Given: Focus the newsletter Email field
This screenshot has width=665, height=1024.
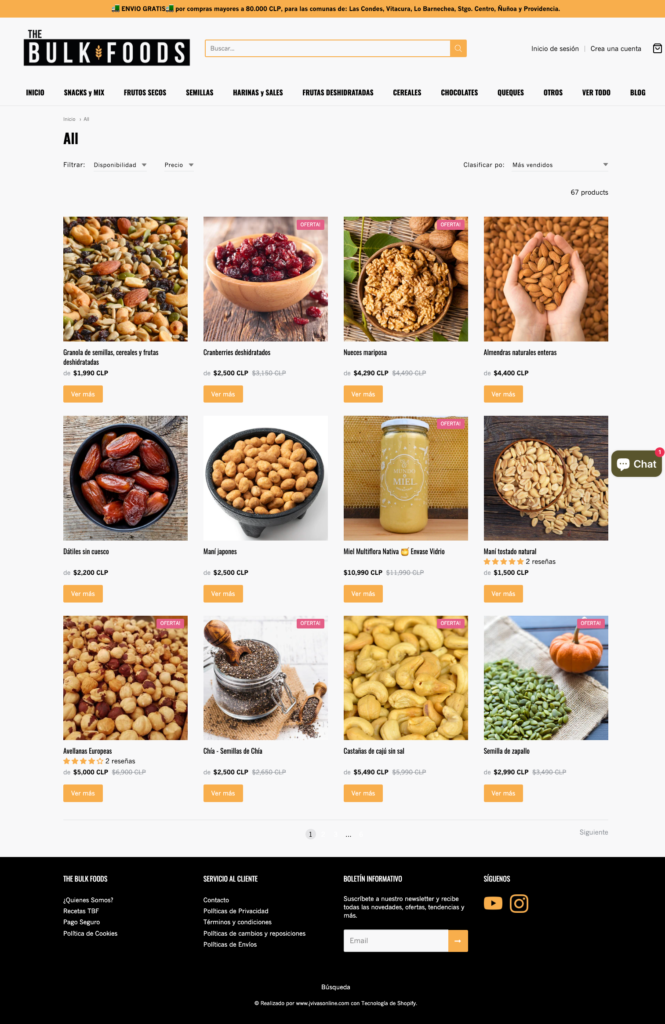Looking at the screenshot, I should click(x=396, y=940).
